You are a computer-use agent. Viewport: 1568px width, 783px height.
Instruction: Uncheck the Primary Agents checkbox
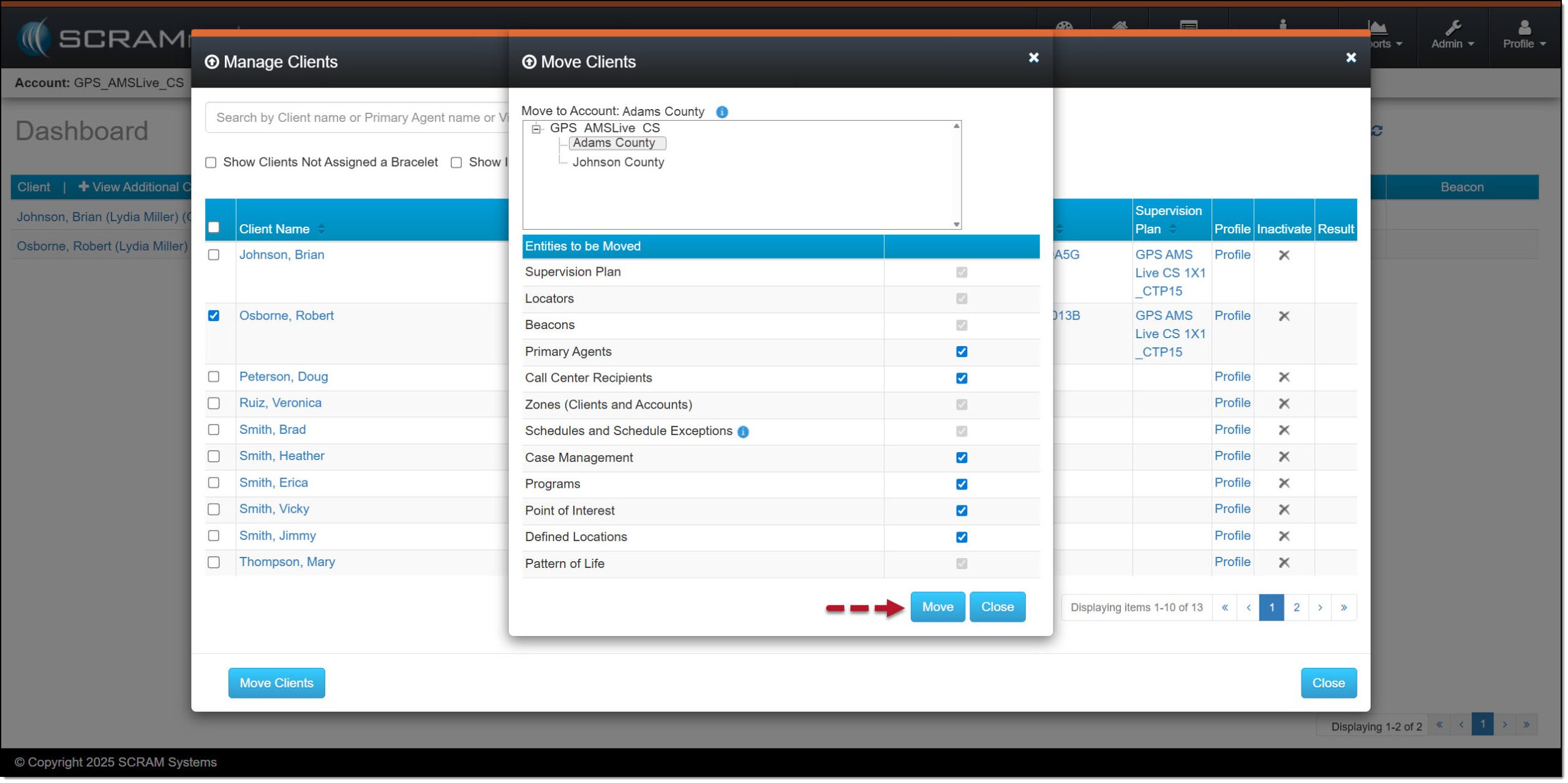[962, 352]
